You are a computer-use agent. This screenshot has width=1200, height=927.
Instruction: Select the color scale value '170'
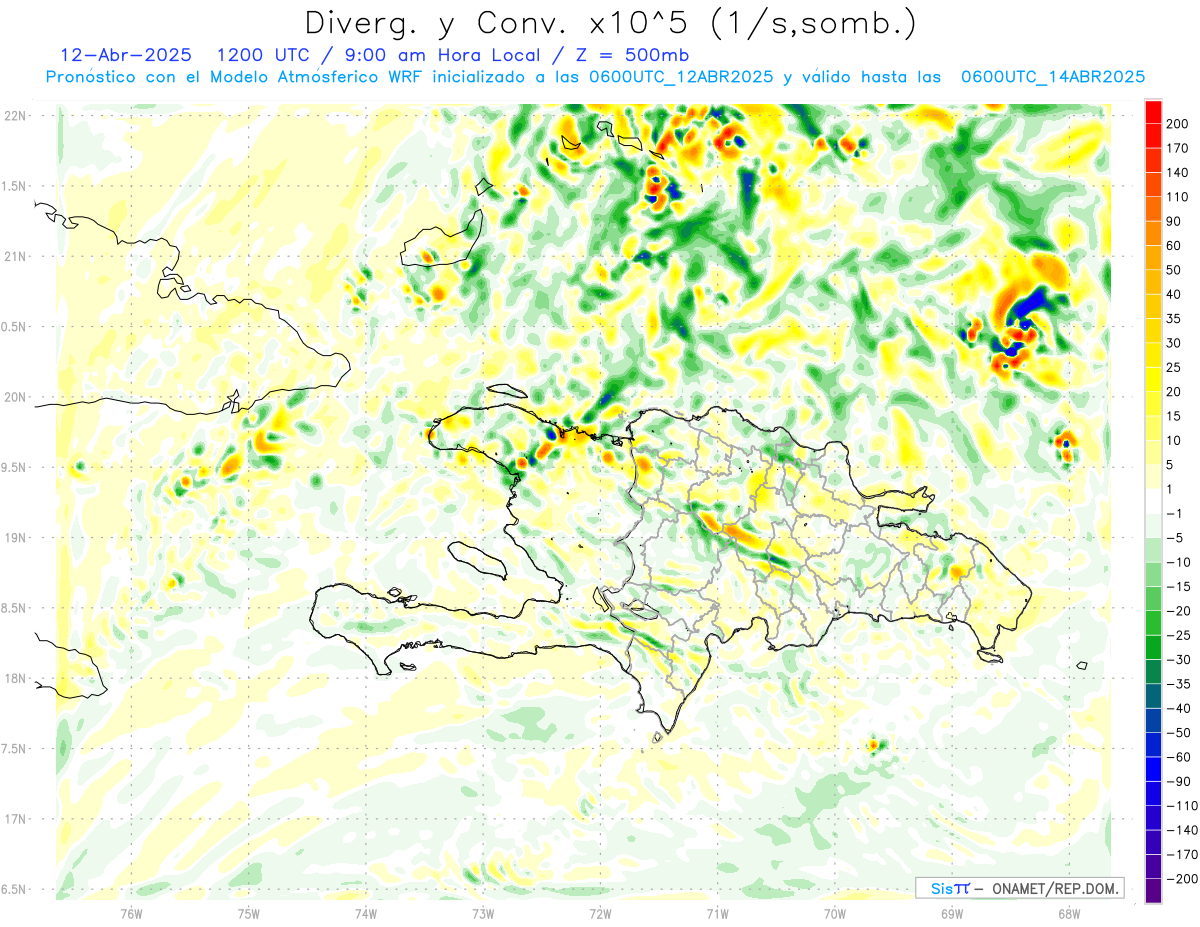tap(1177, 148)
